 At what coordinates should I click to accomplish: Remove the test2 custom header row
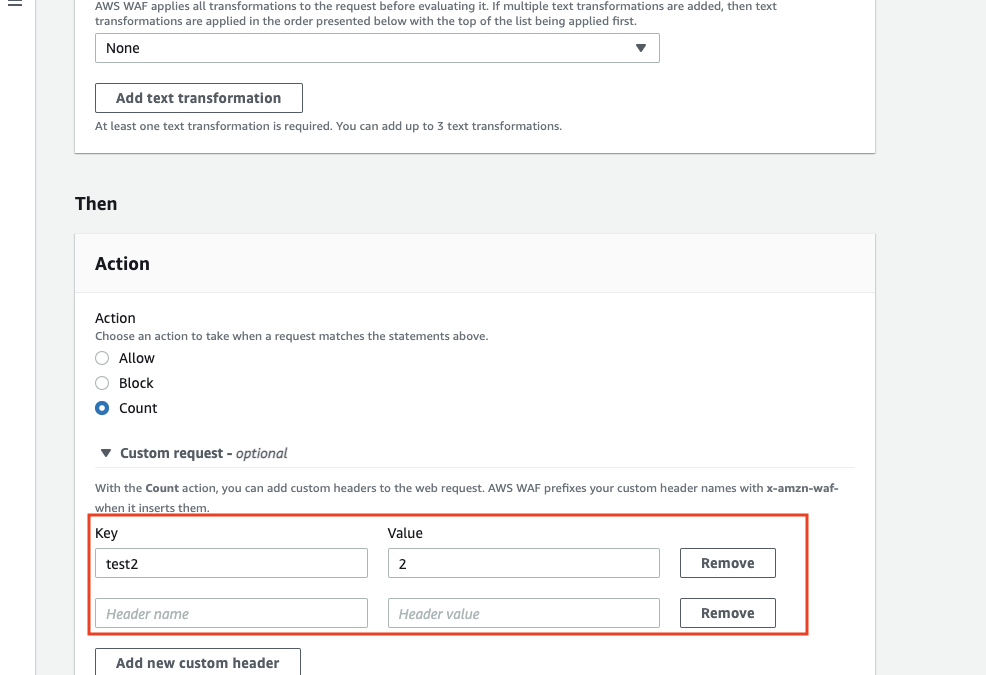click(x=728, y=563)
